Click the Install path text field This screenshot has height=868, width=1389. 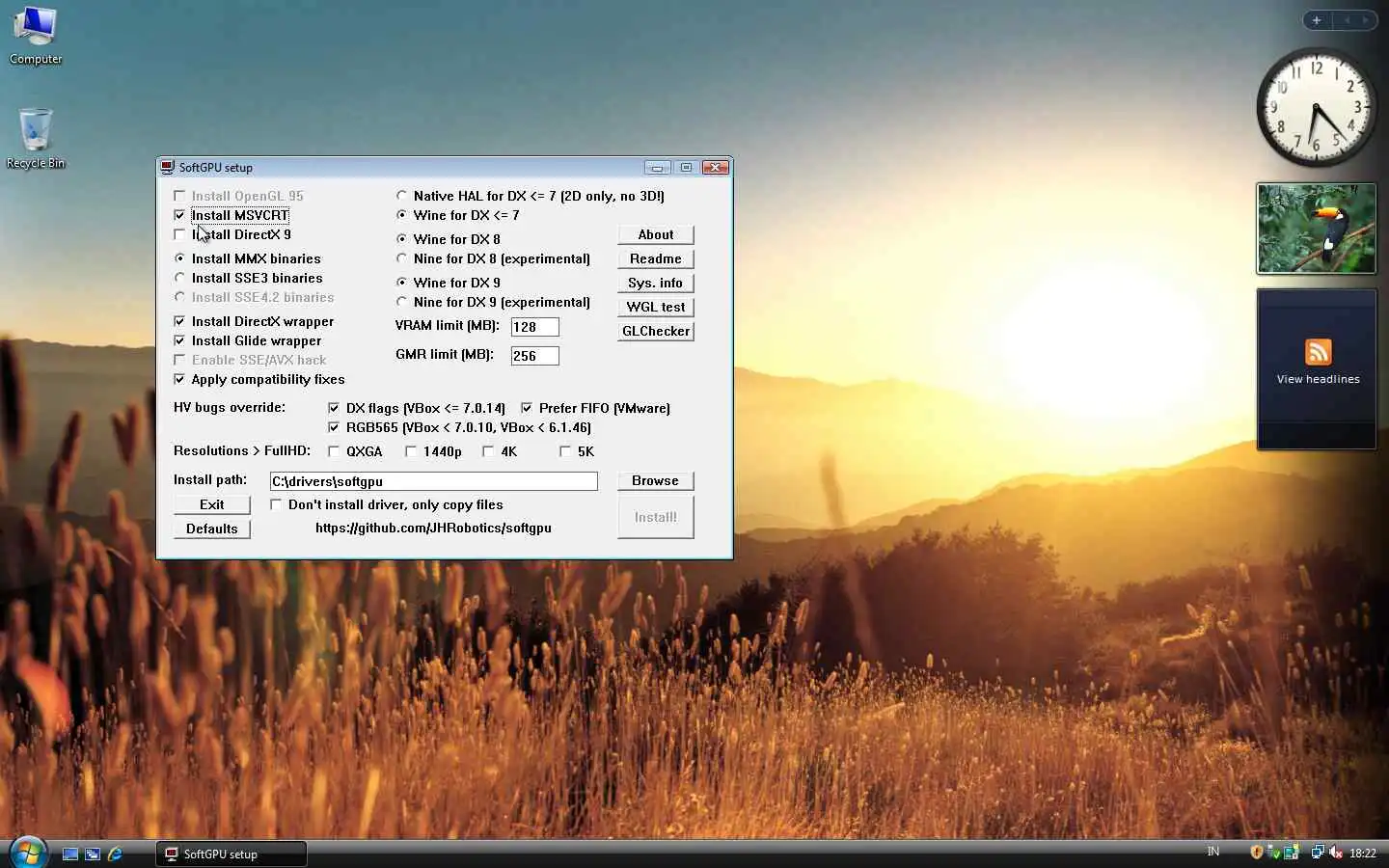[x=434, y=481]
